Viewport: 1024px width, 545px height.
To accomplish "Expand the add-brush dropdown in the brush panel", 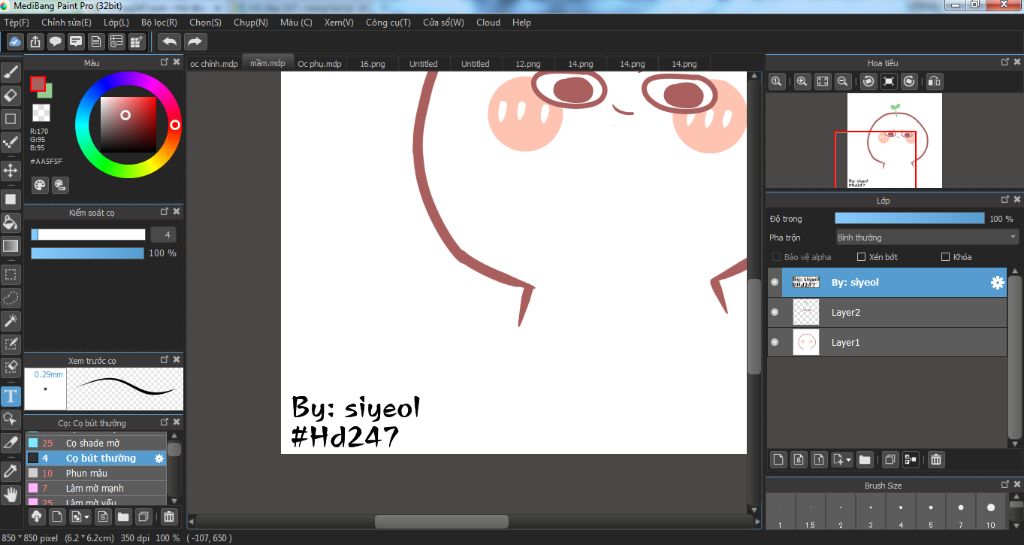I will click(x=87, y=517).
